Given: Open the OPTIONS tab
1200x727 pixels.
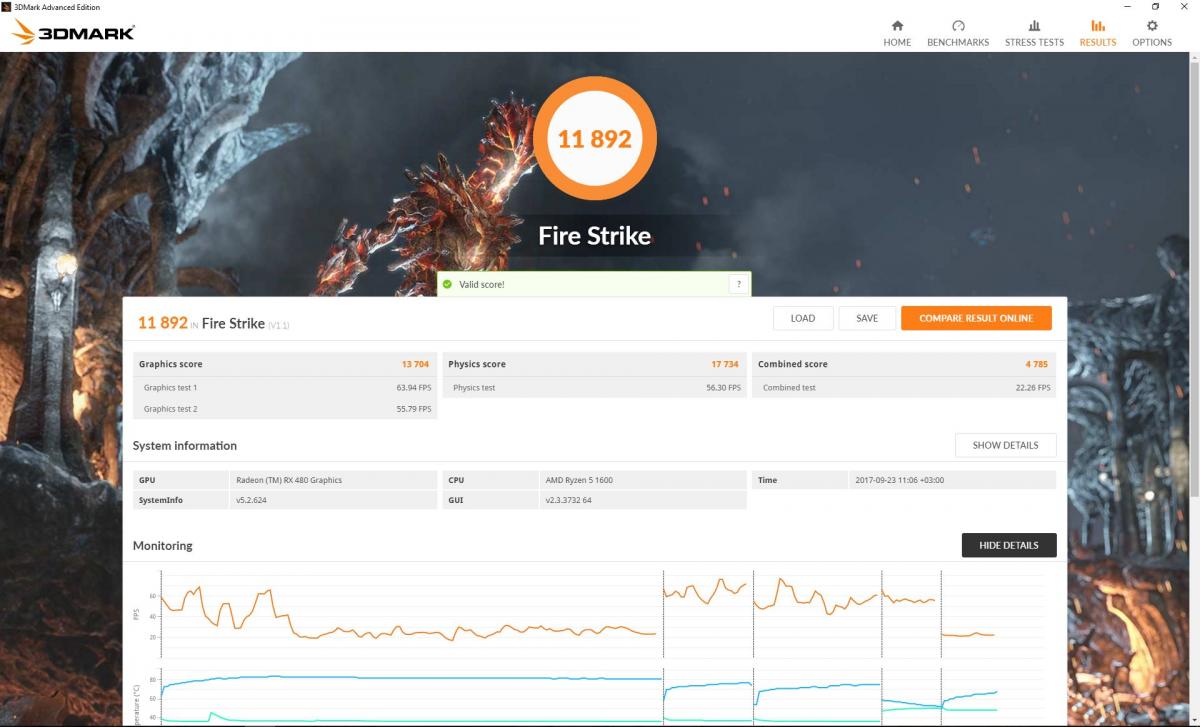Looking at the screenshot, I should pos(1152,33).
